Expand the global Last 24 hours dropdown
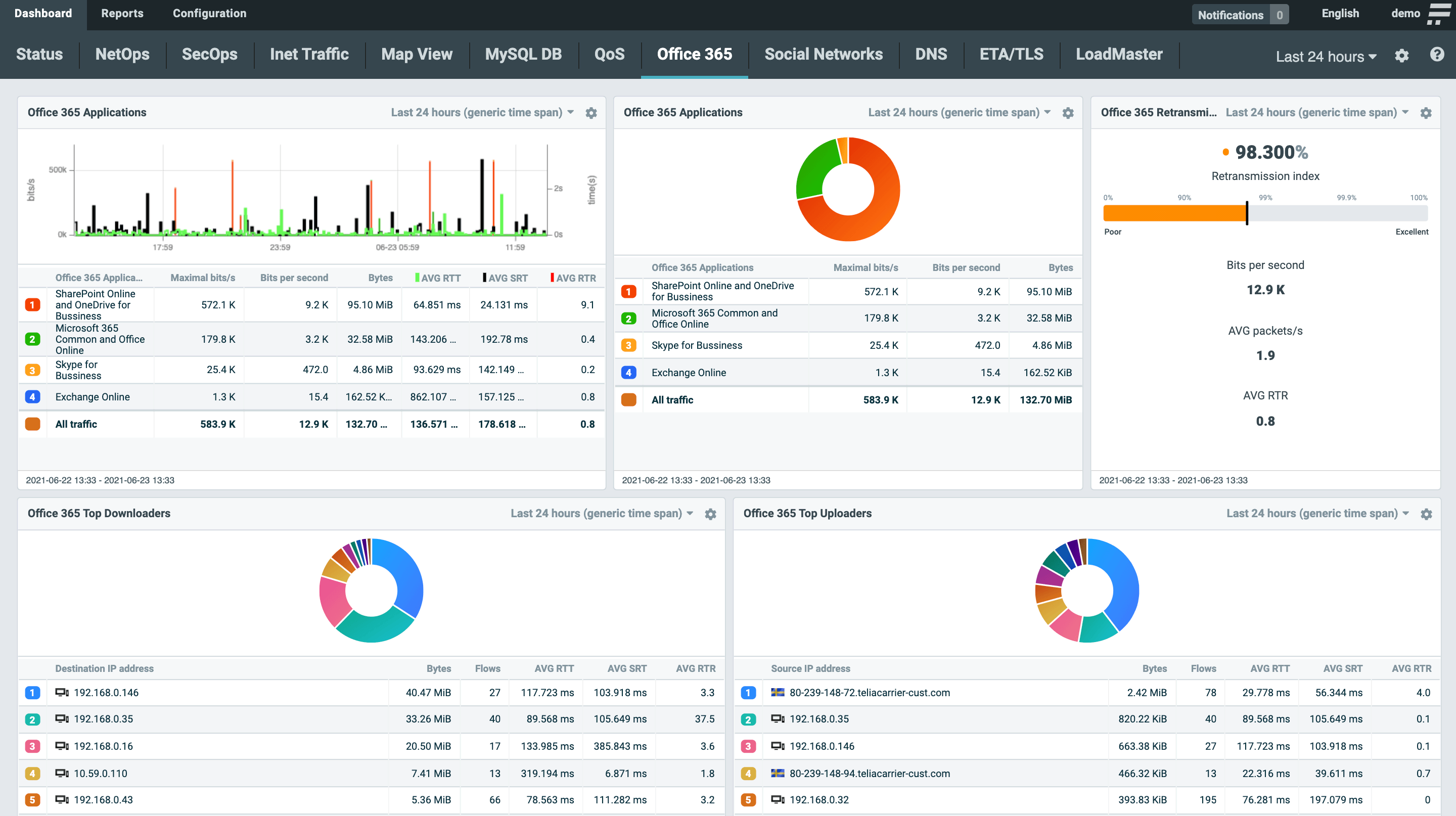Viewport: 1456px width, 816px height. click(x=1326, y=57)
